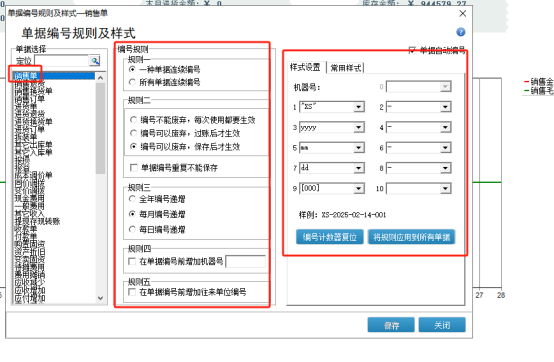Viewport: 554px width, 362px height.
Task: Open the blue help question-mark icon
Action: pos(460,32)
